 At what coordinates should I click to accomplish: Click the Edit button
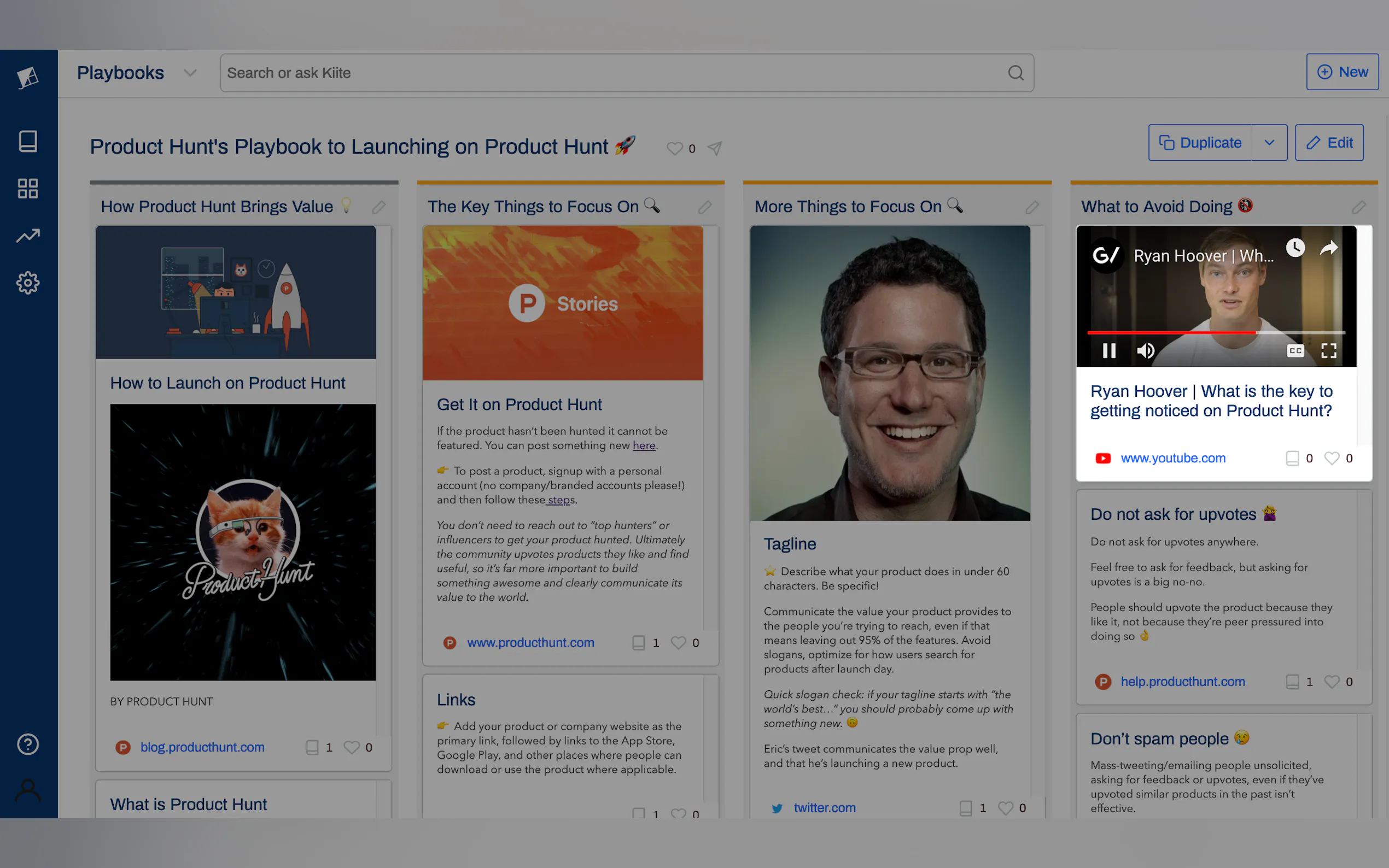(x=1329, y=142)
